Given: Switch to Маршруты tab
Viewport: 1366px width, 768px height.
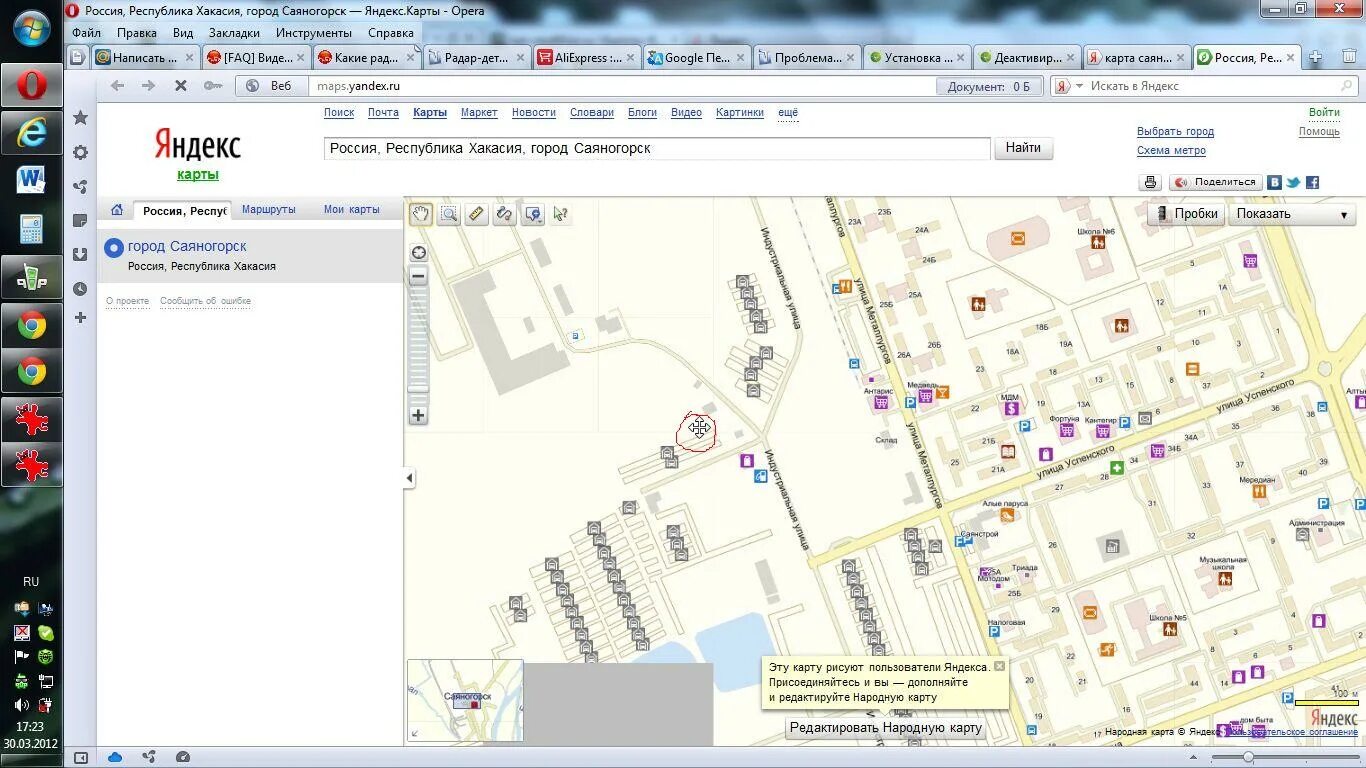Looking at the screenshot, I should (269, 210).
